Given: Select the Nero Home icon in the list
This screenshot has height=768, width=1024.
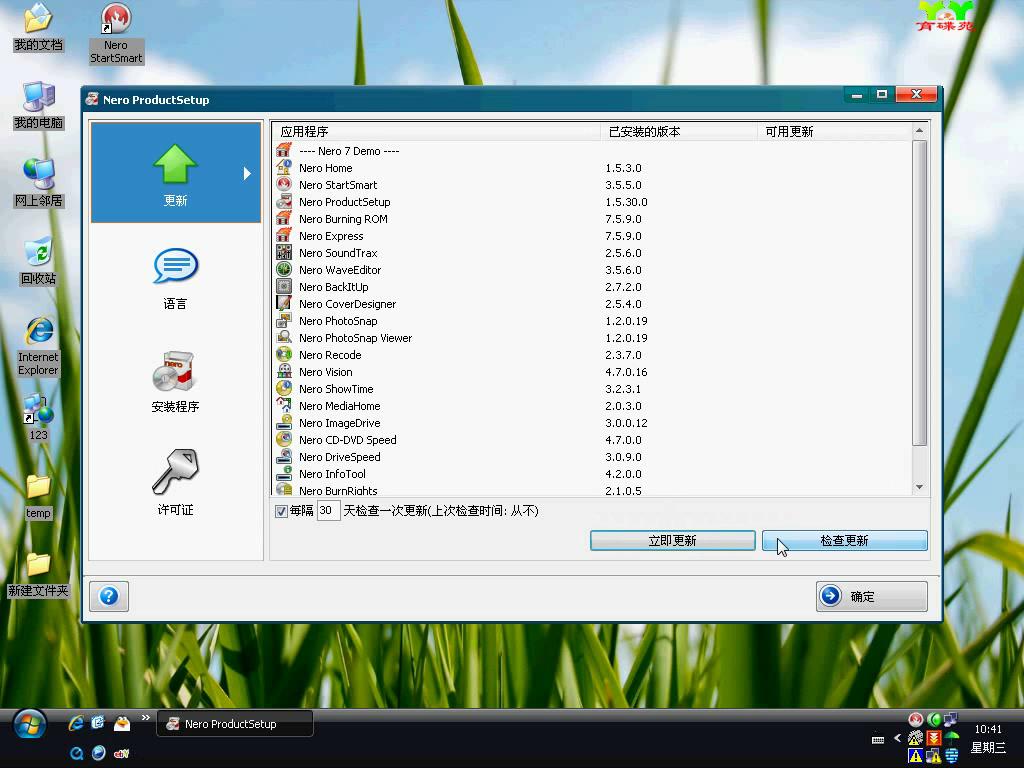Looking at the screenshot, I should [x=283, y=168].
